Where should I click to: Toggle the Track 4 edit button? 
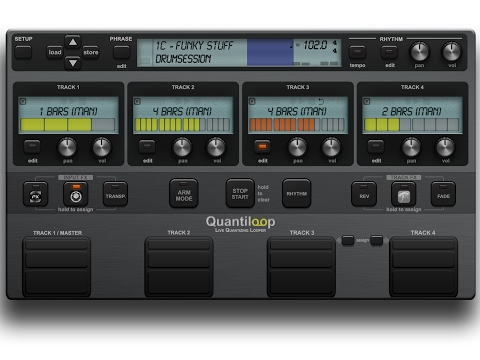pyautogui.click(x=376, y=147)
